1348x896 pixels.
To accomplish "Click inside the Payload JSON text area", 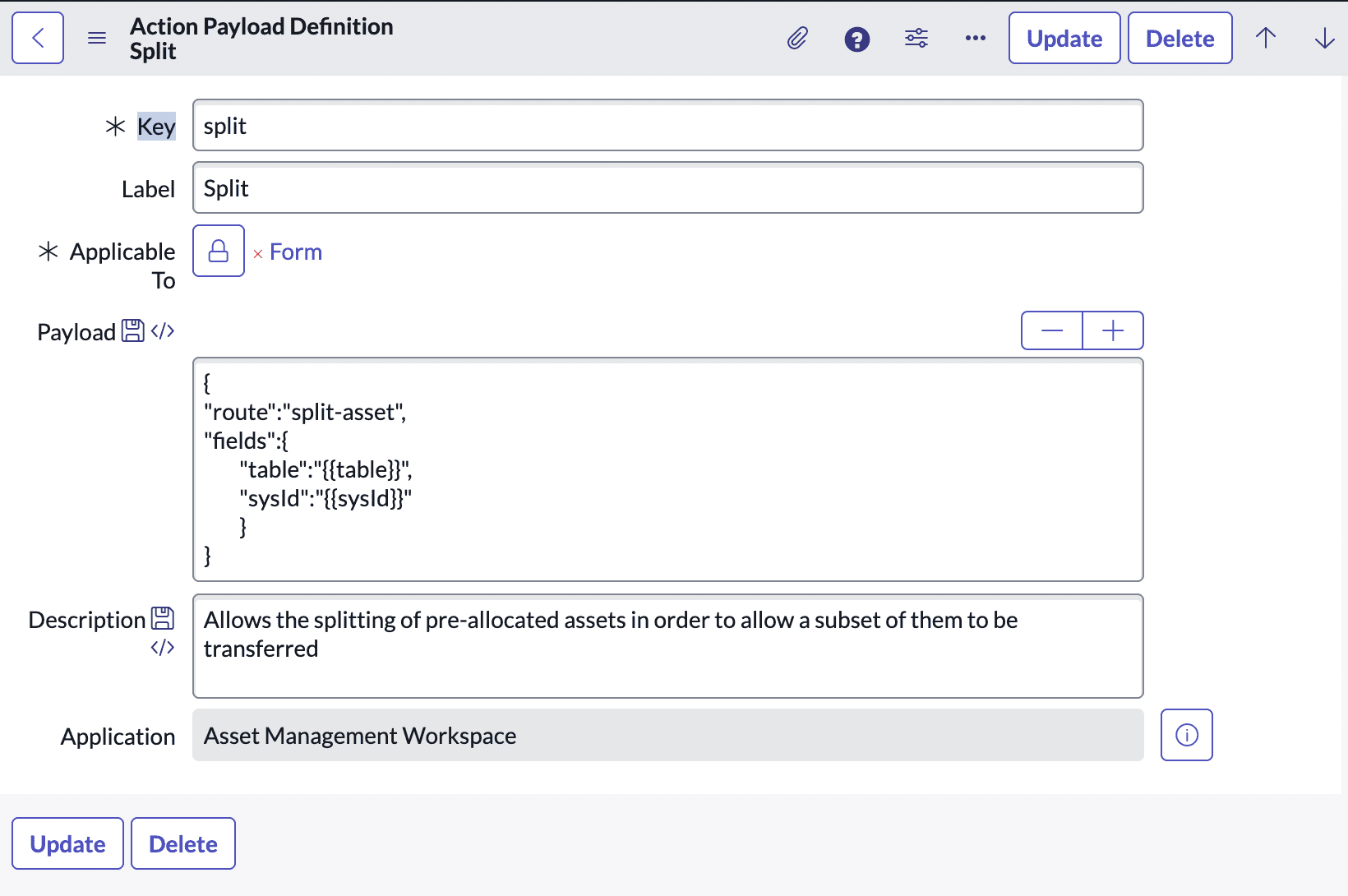I will pyautogui.click(x=667, y=469).
